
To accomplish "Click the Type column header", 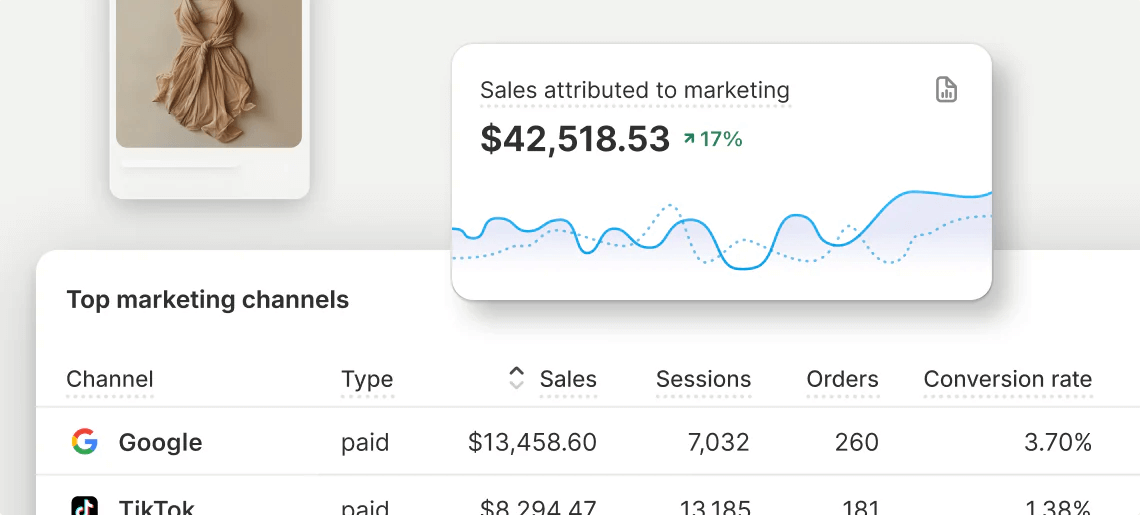I will pyautogui.click(x=367, y=379).
